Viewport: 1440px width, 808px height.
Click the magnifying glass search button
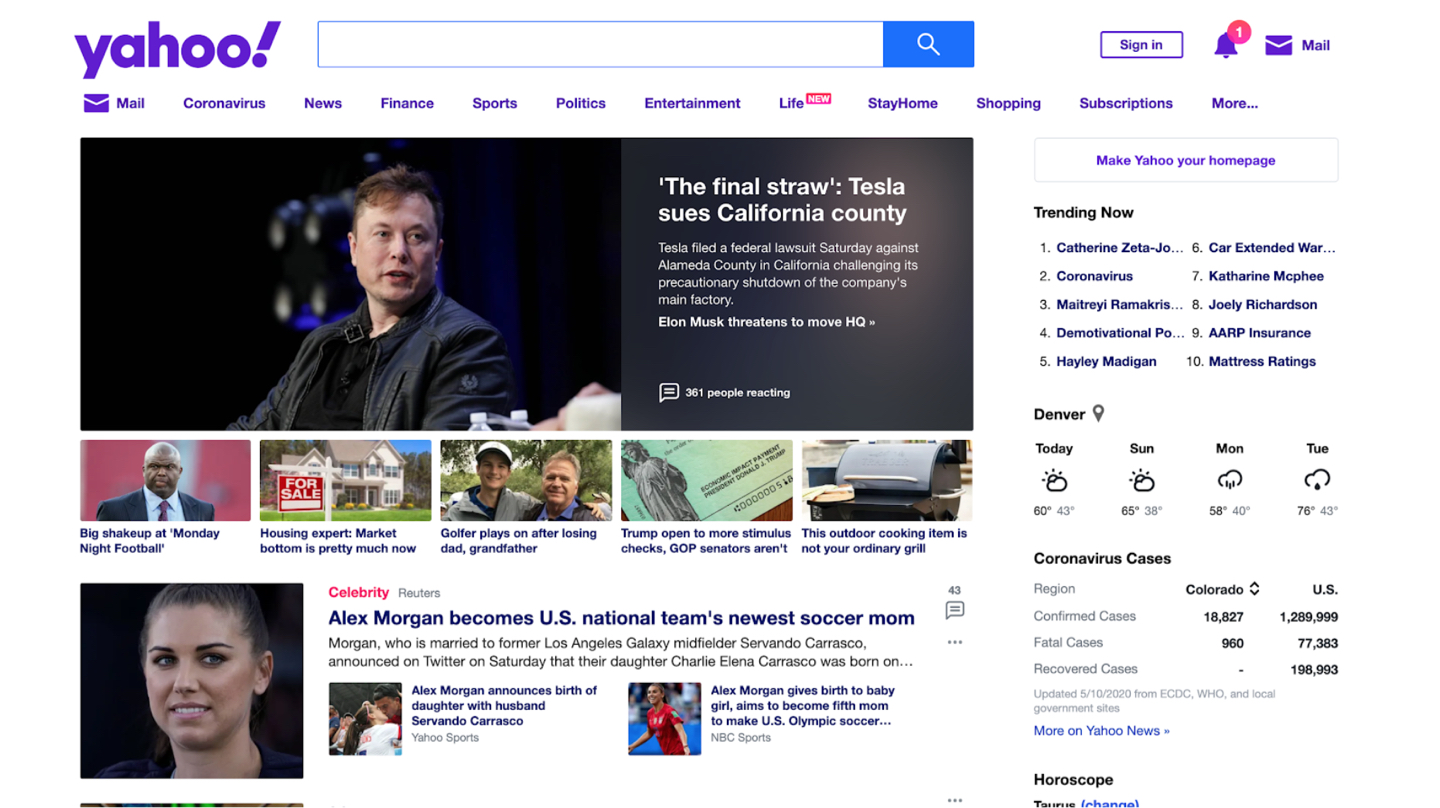click(x=928, y=44)
